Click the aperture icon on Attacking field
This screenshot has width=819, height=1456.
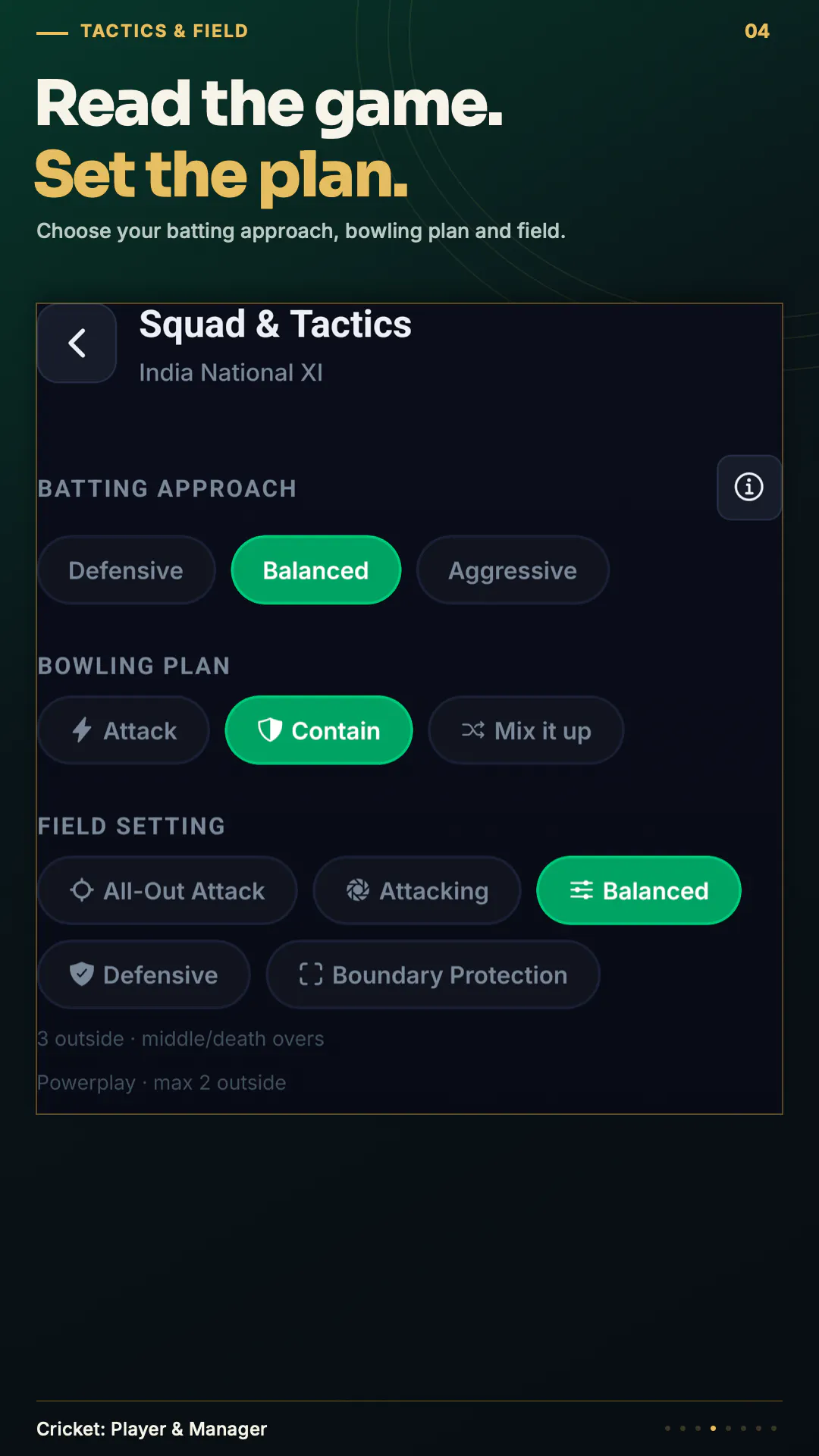(x=358, y=890)
